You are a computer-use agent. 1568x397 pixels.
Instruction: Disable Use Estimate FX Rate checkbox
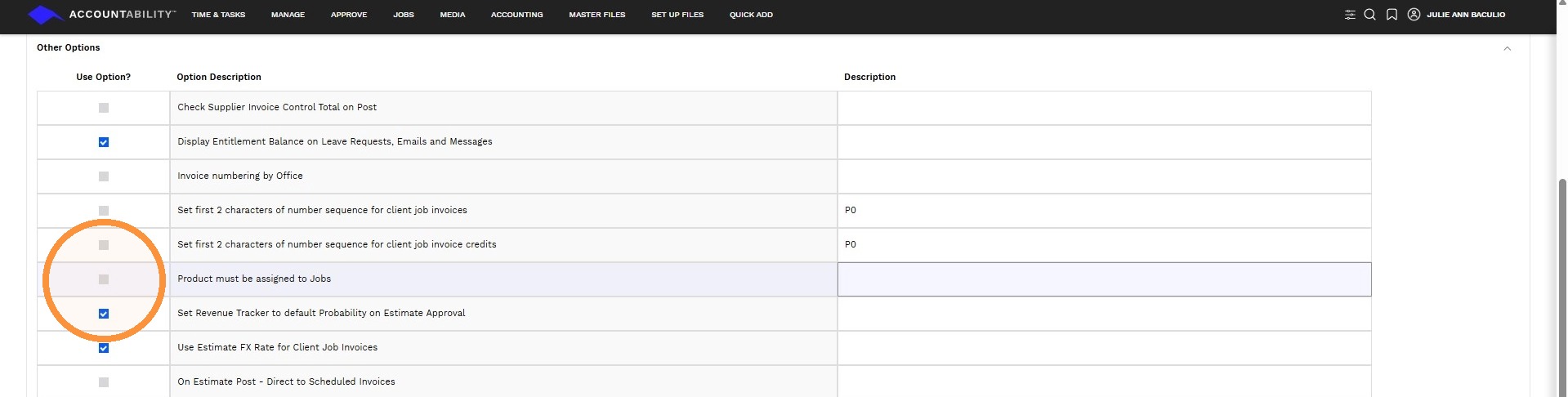point(104,348)
